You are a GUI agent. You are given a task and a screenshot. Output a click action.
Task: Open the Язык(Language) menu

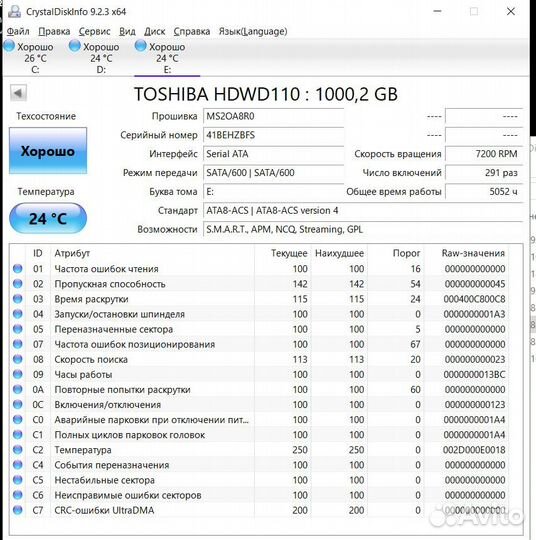pos(253,31)
